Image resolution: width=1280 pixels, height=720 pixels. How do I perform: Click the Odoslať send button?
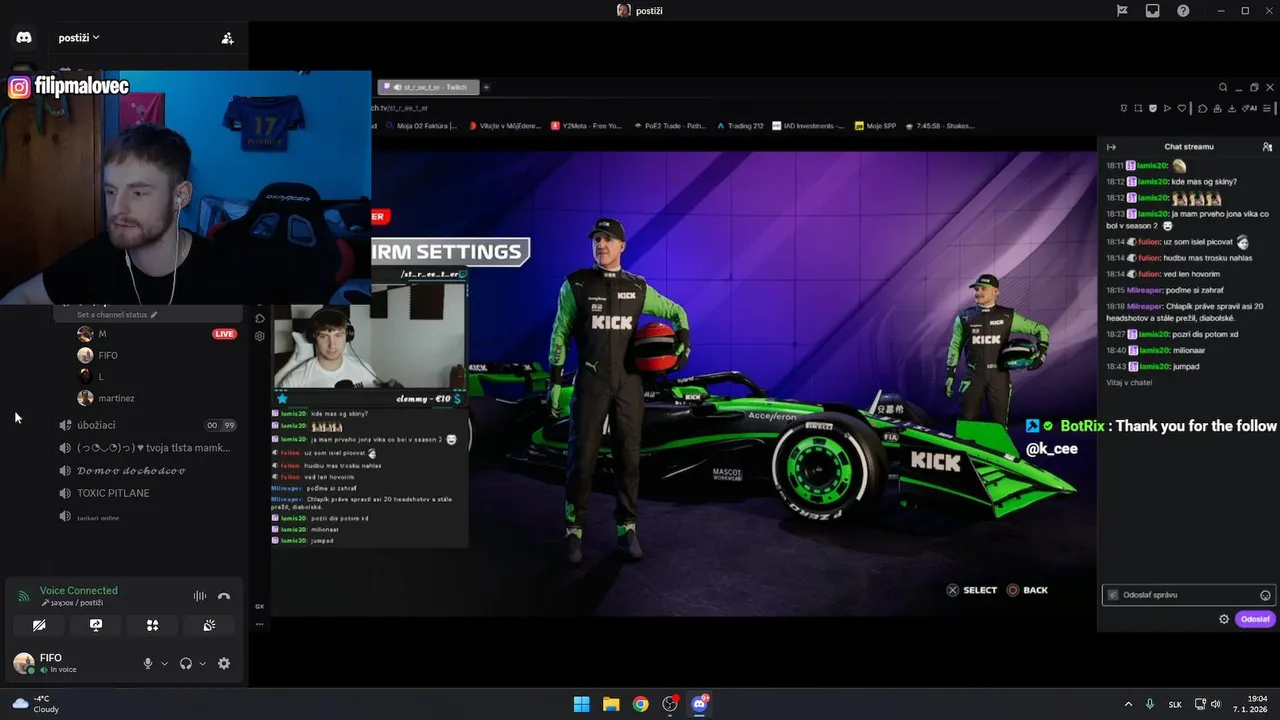pos(1255,619)
